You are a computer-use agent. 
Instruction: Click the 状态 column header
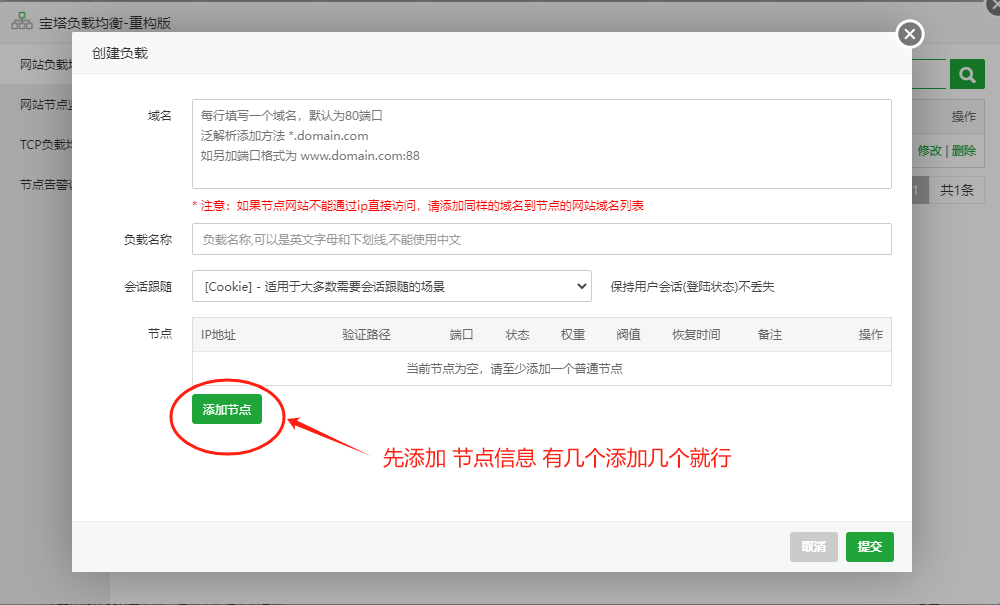click(x=517, y=335)
